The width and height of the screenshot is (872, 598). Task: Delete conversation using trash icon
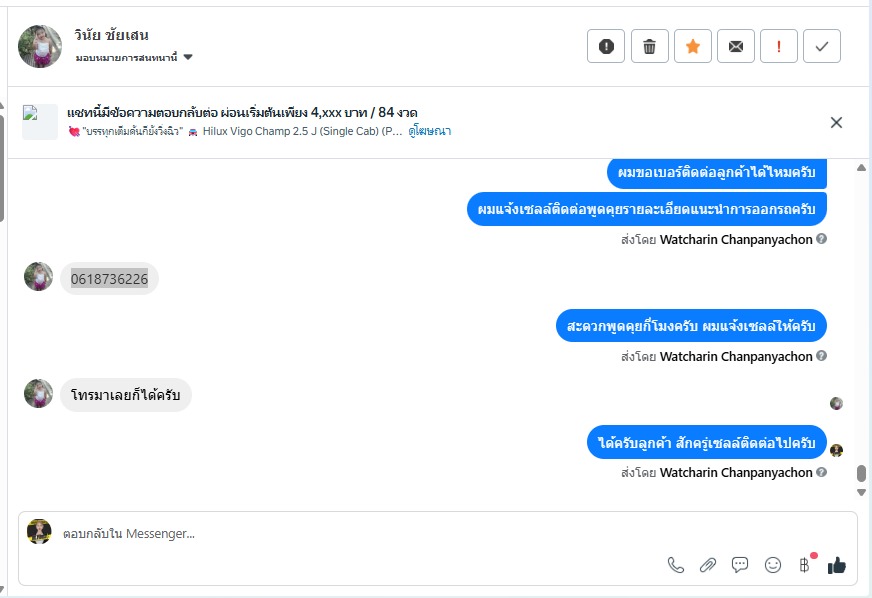[x=649, y=46]
